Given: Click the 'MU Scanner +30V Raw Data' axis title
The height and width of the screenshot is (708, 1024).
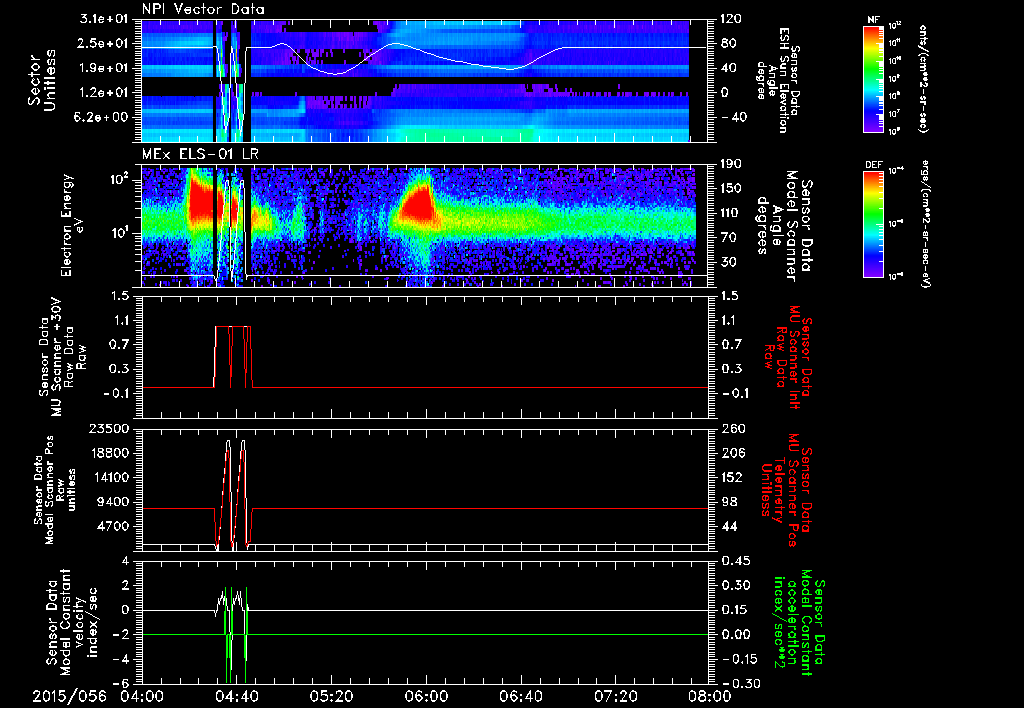Looking at the screenshot, I should click(62, 357).
